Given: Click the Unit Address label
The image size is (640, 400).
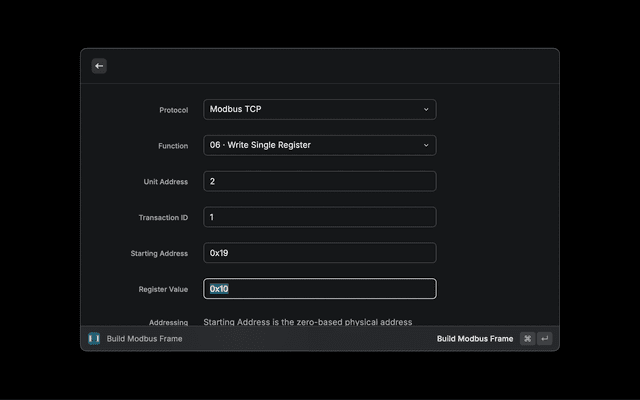Looking at the screenshot, I should click(166, 182).
